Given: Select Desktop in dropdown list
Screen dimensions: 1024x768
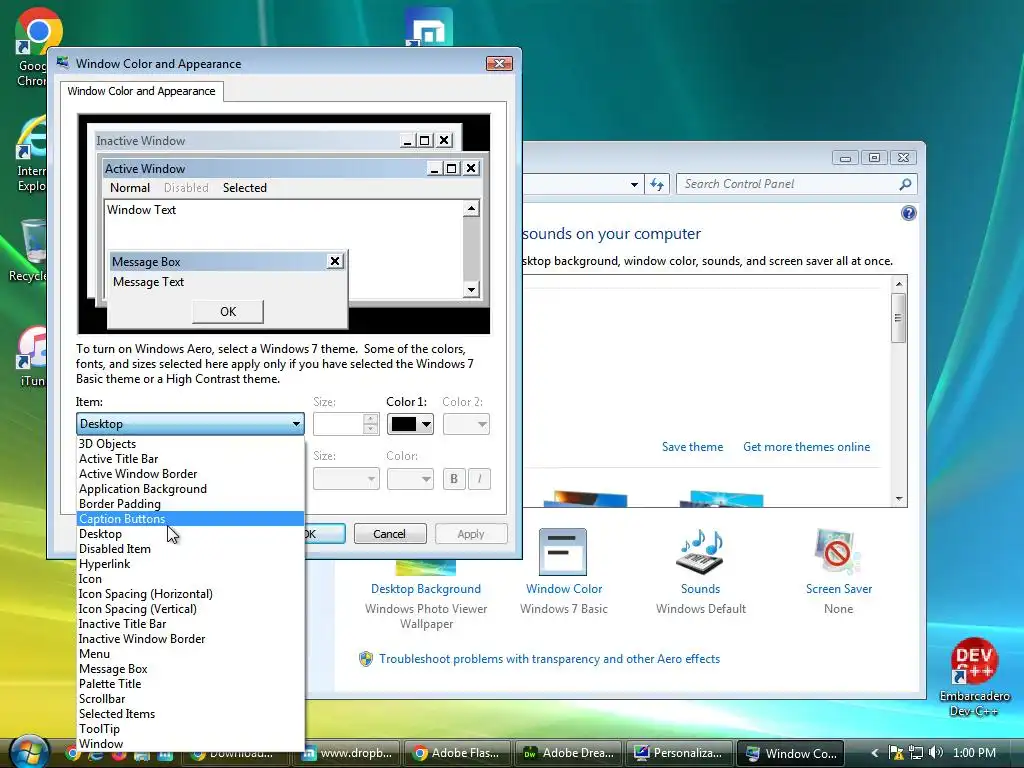Looking at the screenshot, I should point(190,534).
